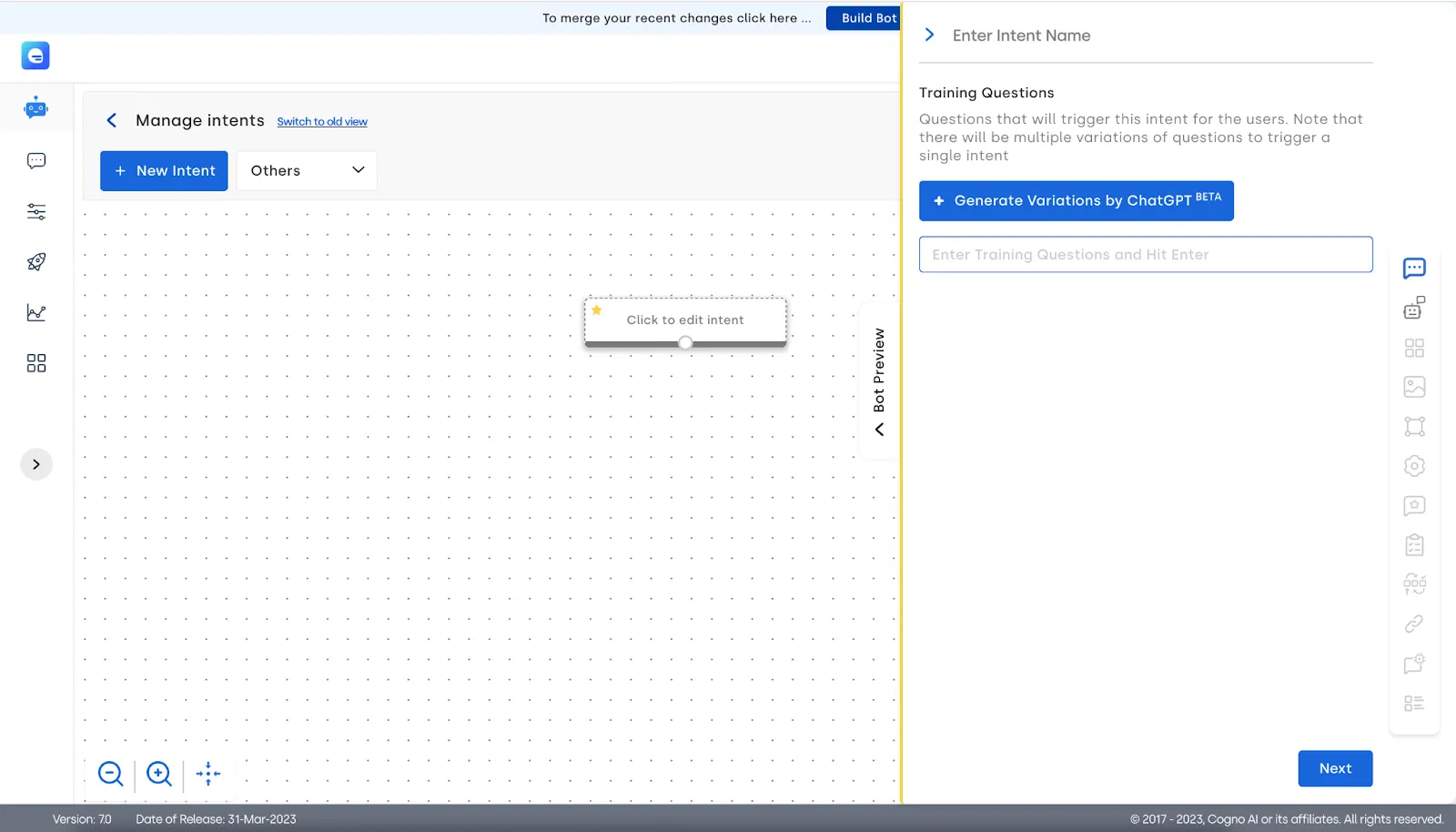Go back using the Manage intents arrow
This screenshot has width=1456, height=832.
tap(112, 120)
